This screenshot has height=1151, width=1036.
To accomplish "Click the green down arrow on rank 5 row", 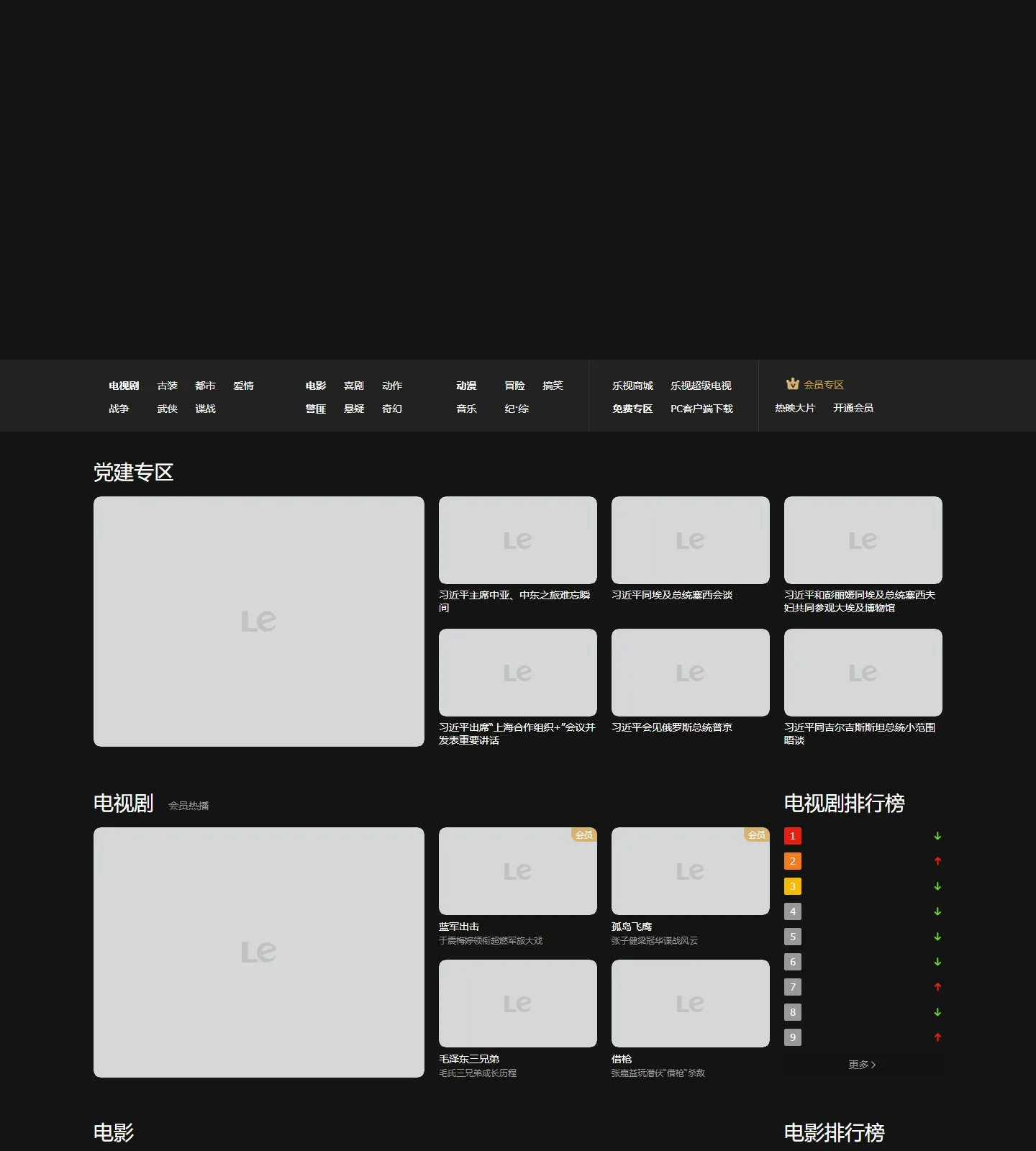I will coord(937,937).
